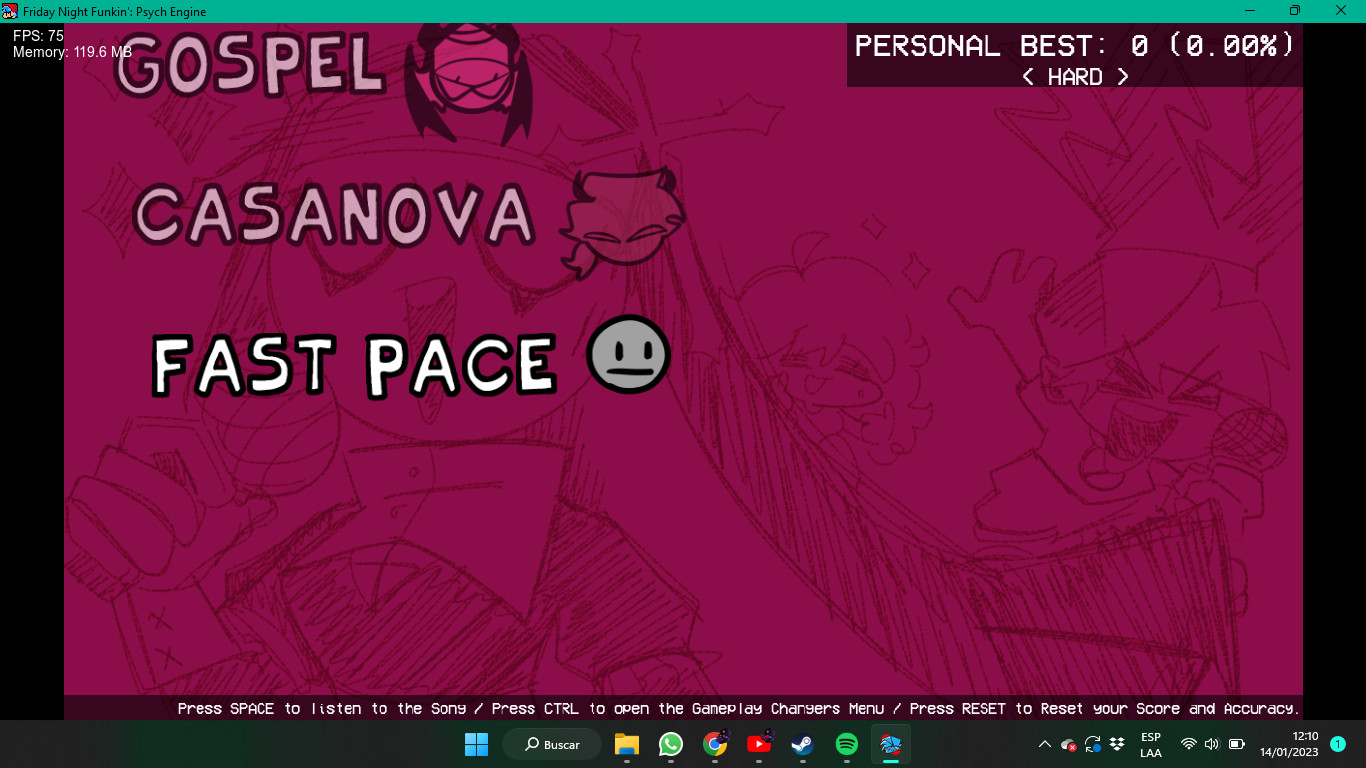Screen dimensions: 1366x768
Task: Click the HARD difficulty label
Action: [1075, 77]
